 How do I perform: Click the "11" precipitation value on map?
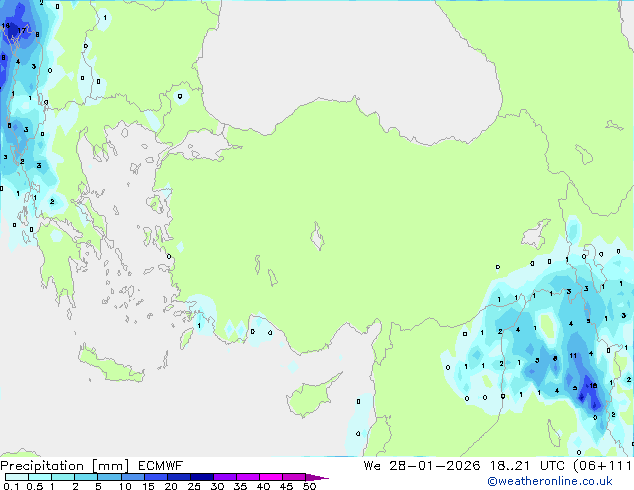tap(573, 356)
